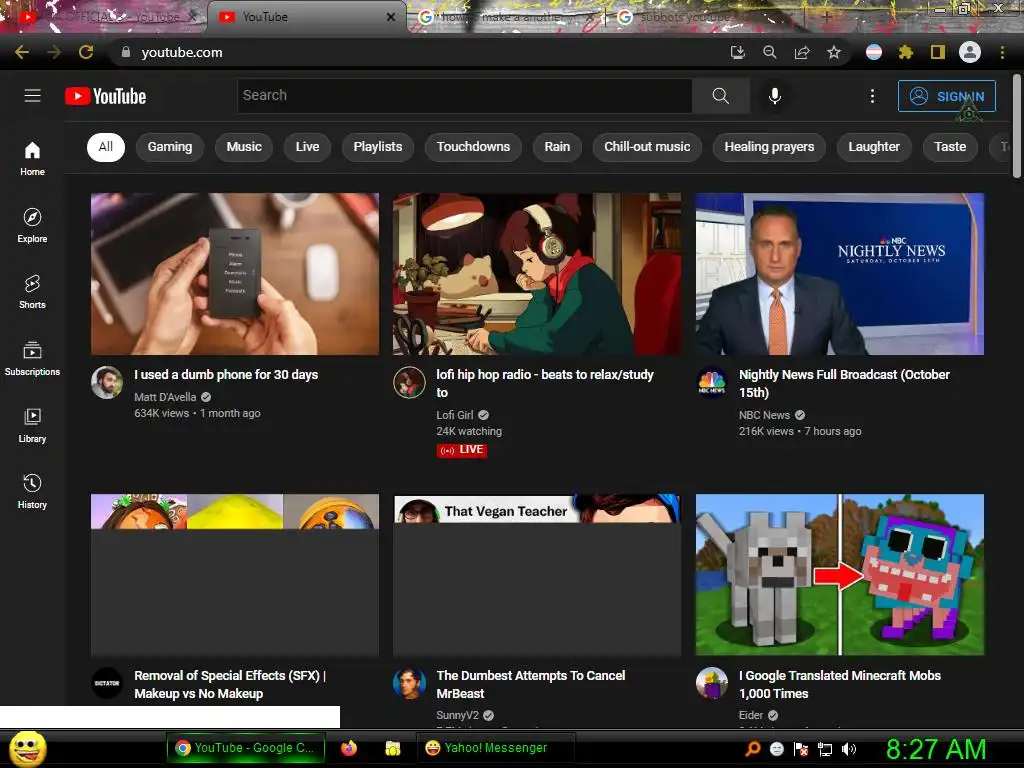Toggle browser side panel icon
Screen dimensions: 1024x768
[938, 52]
